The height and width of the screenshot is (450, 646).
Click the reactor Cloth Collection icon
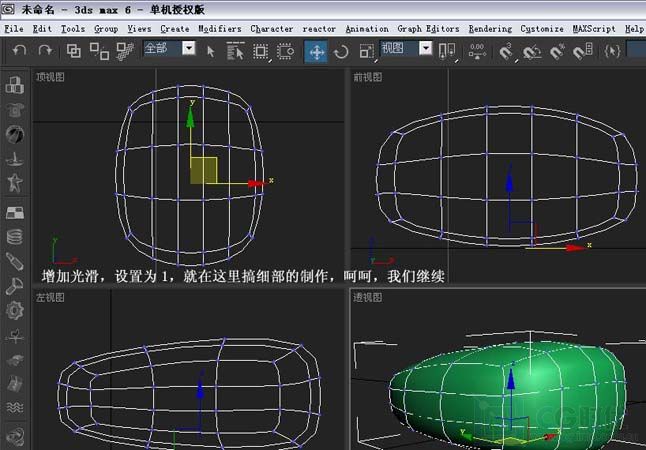[x=15, y=110]
